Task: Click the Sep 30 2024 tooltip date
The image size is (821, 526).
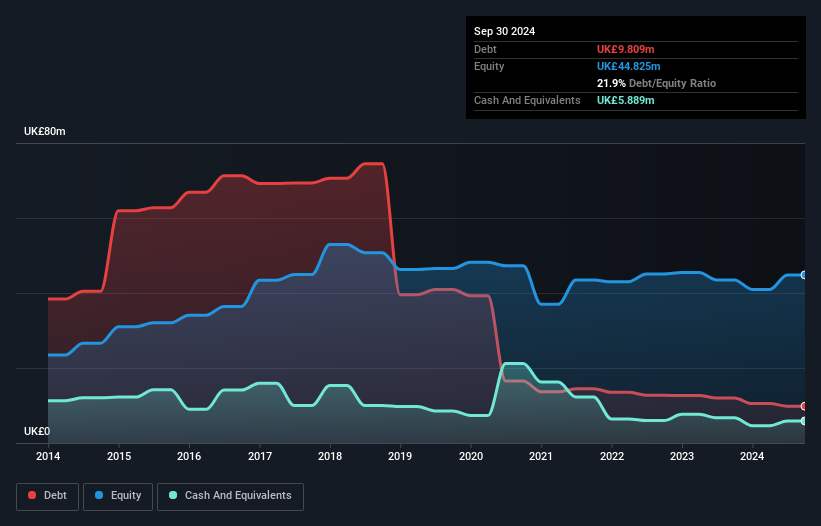Action: [504, 31]
